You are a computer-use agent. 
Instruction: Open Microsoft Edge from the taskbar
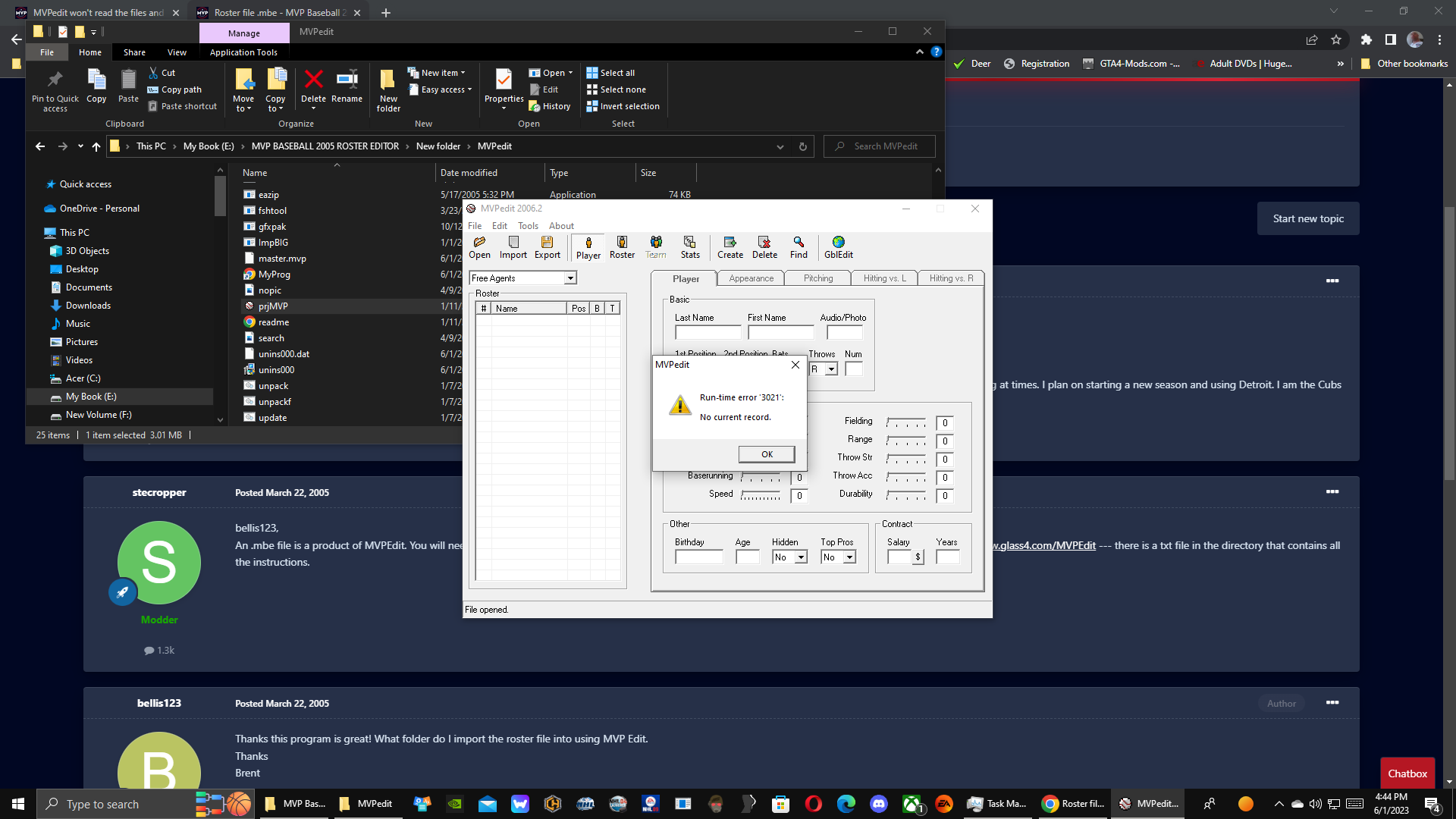(846, 804)
